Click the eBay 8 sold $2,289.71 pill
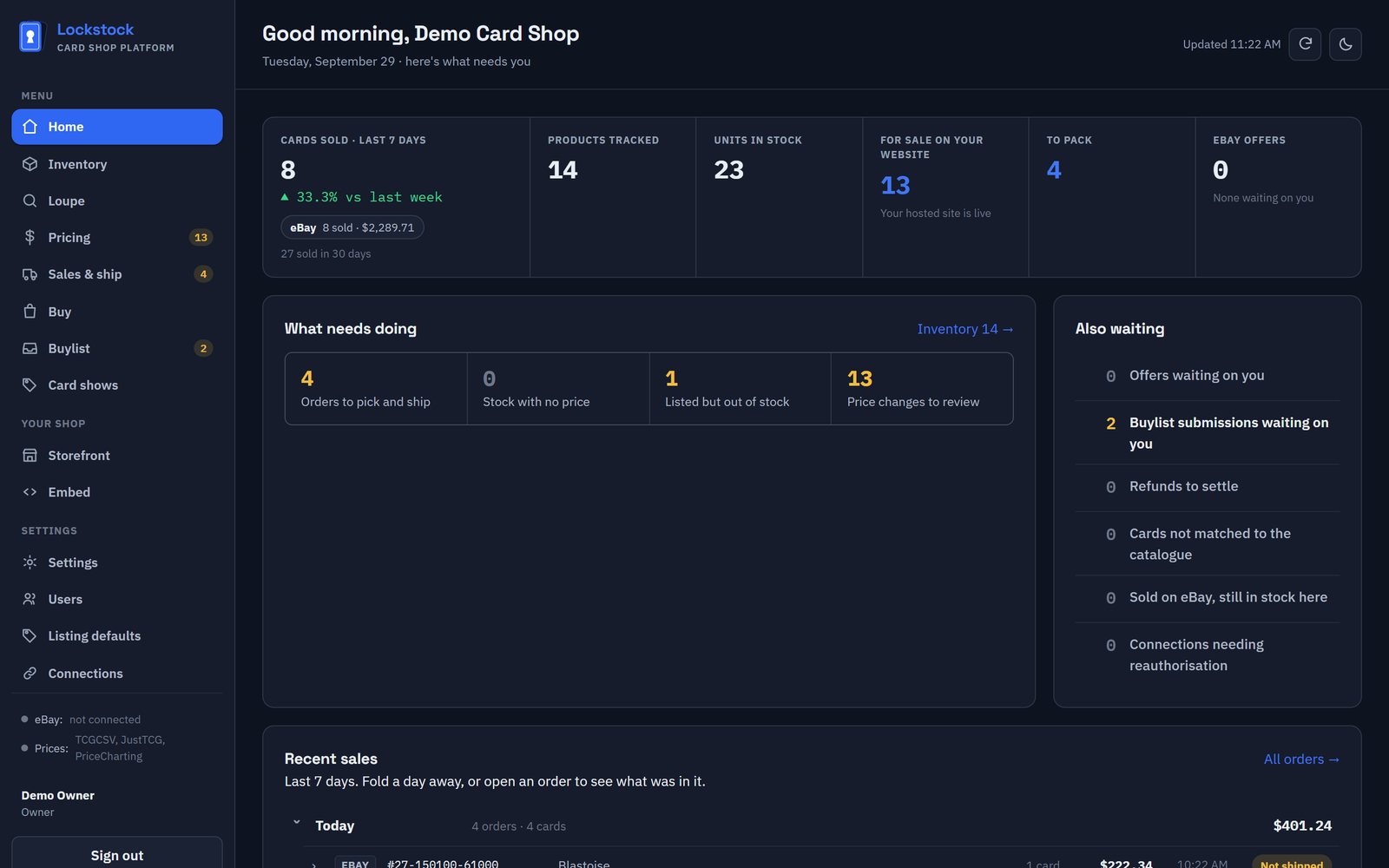 352,227
